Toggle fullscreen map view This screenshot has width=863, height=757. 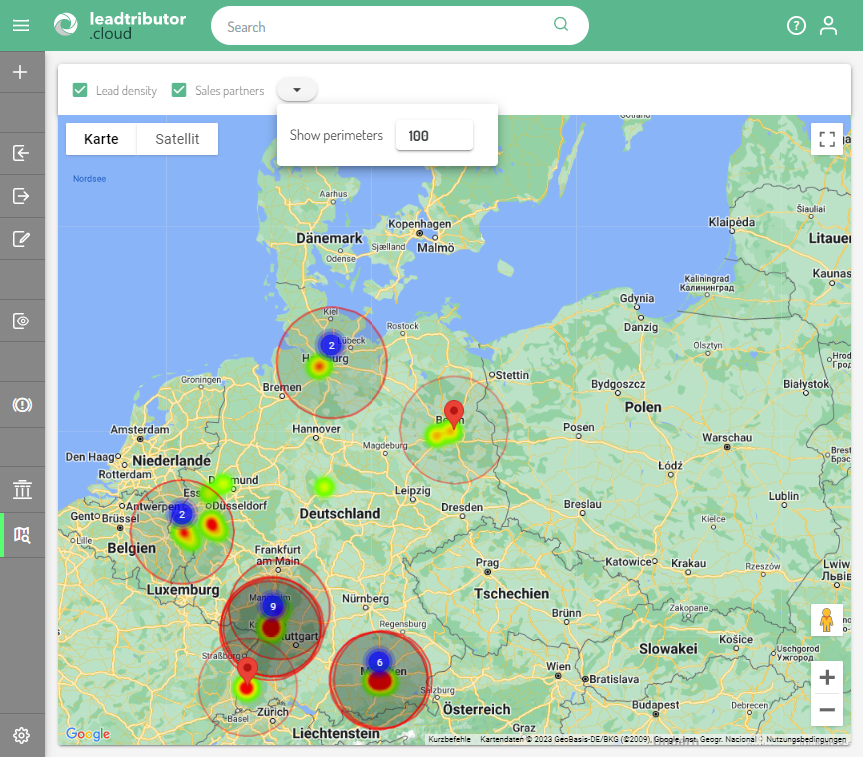(827, 139)
